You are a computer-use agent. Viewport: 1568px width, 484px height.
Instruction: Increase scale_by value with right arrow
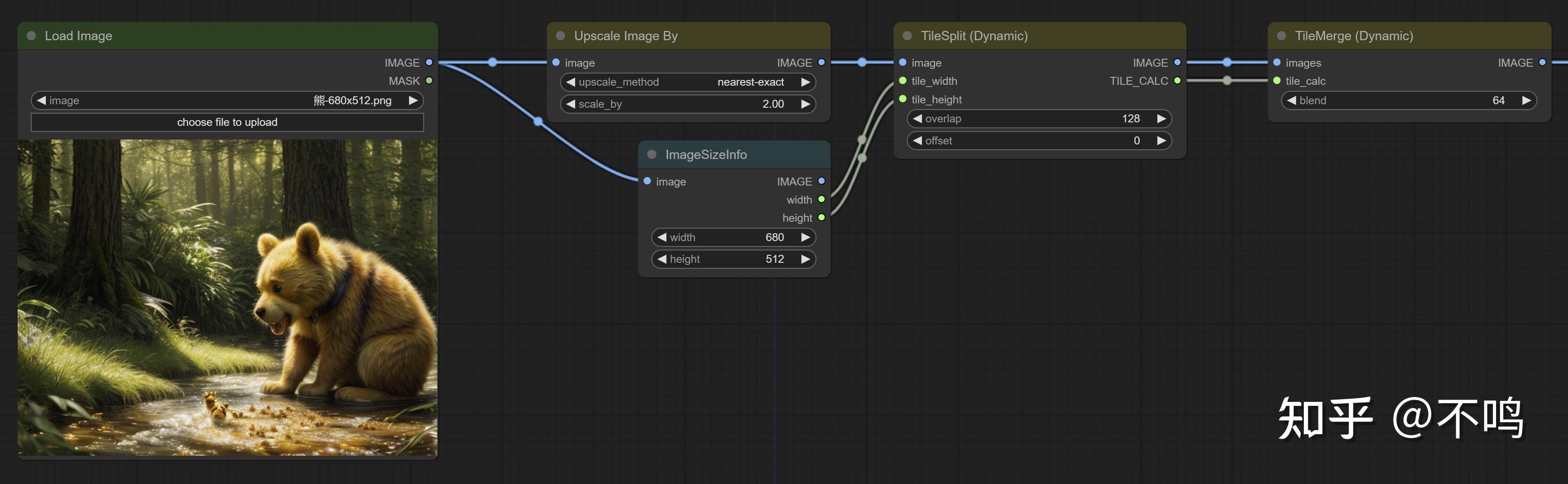tap(805, 104)
